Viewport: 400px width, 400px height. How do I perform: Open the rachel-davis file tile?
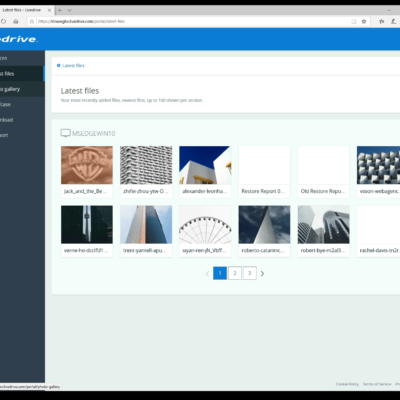(378, 231)
